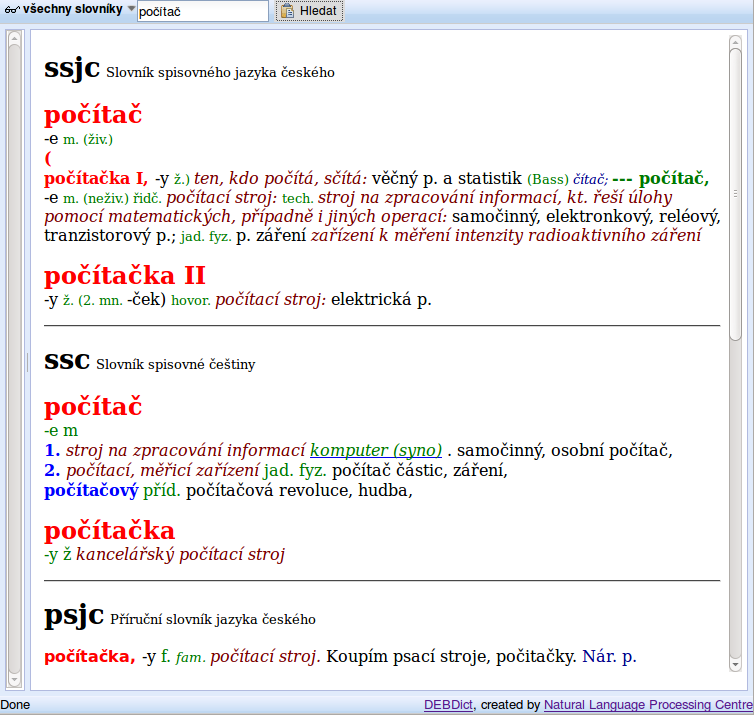The image size is (754, 715).
Task: Click the vertical splitter handle on the left edge
Action: tap(27, 362)
